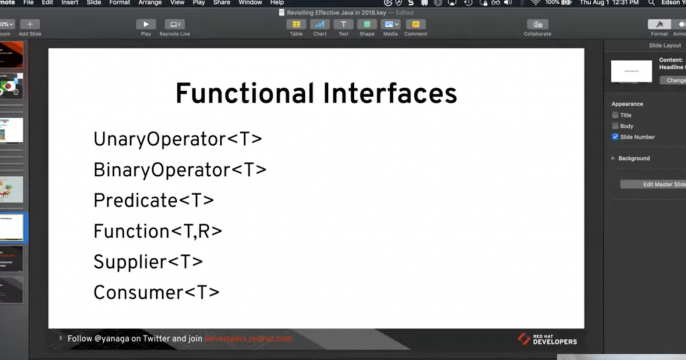The height and width of the screenshot is (360, 686).
Task: Open the Help menu
Action: 277,3
